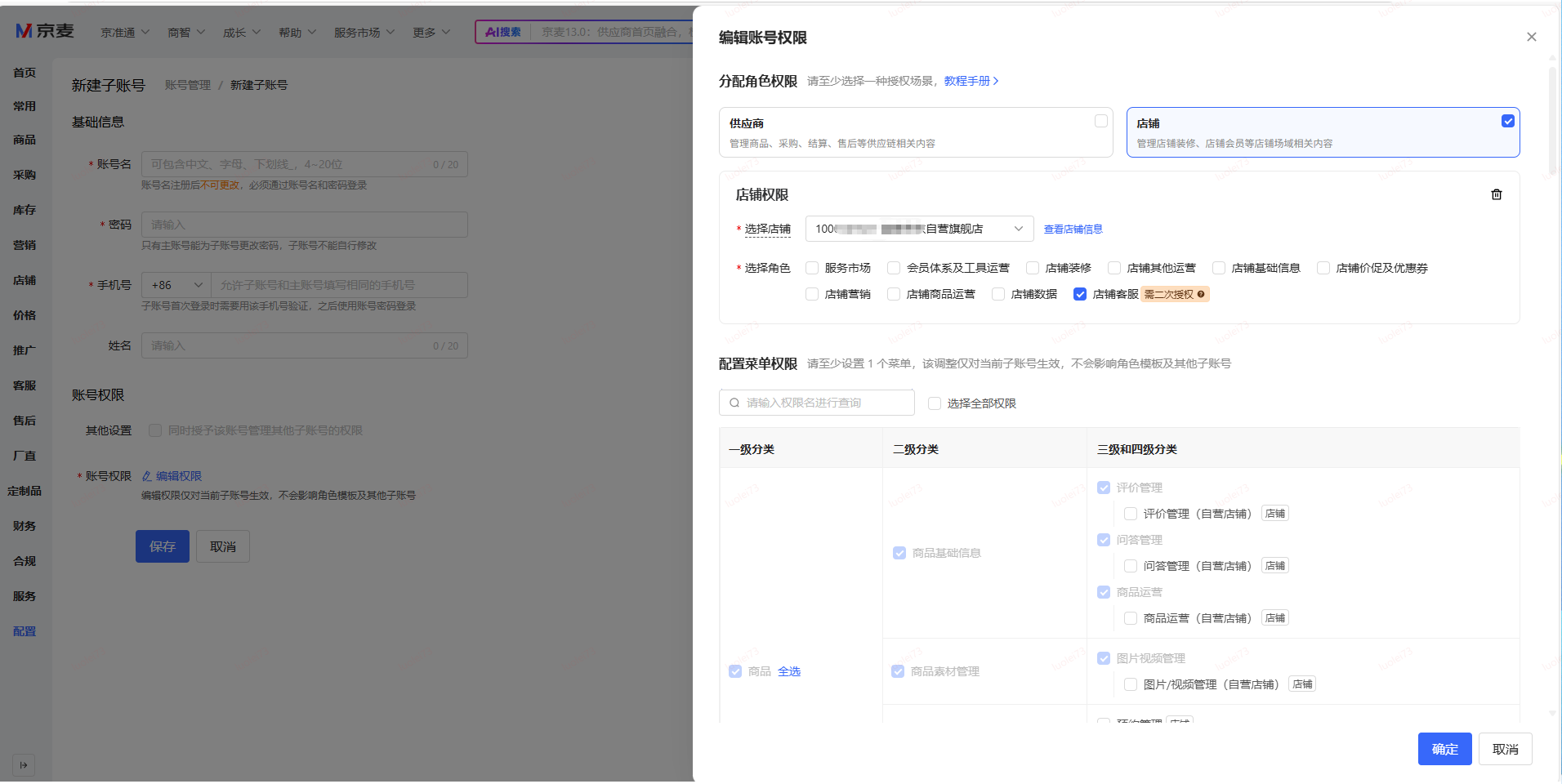The width and height of the screenshot is (1562, 784).
Task: Expand sidebar with bottom-left collapse icon
Action: coord(24,765)
